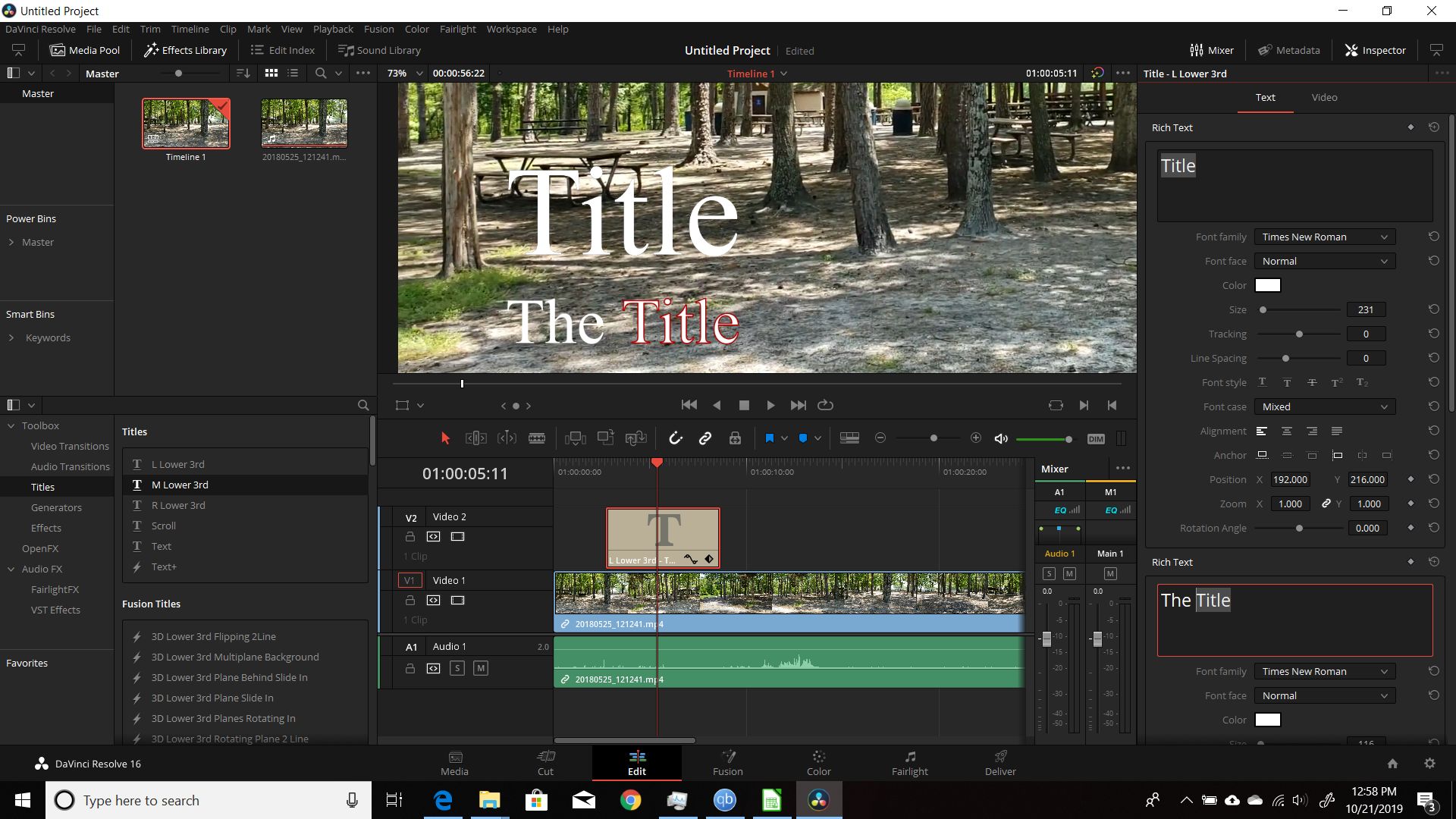Viewport: 1456px width, 819px height.
Task: Open the Font family dropdown for Title
Action: pyautogui.click(x=1324, y=237)
